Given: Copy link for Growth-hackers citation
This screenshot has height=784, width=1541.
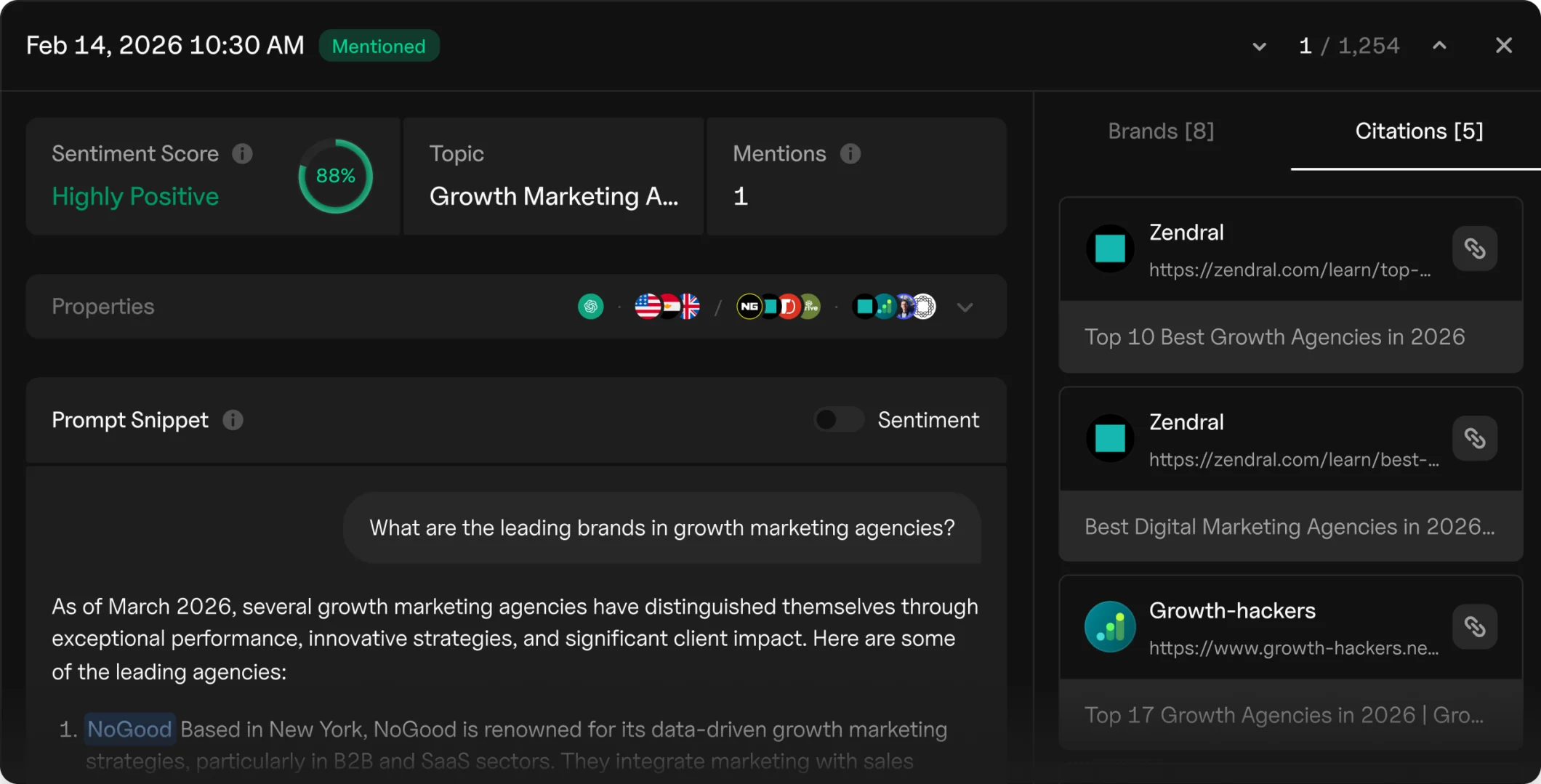Looking at the screenshot, I should (x=1474, y=626).
